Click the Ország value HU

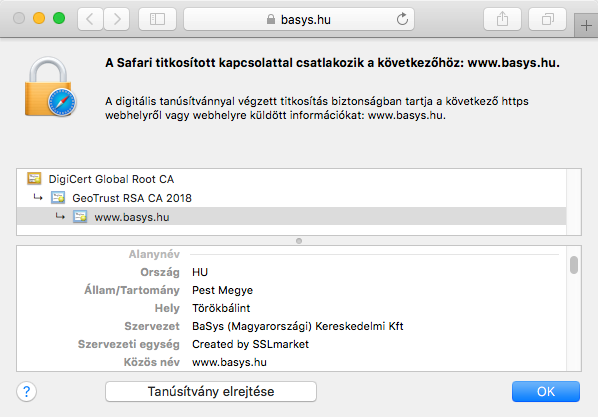(200, 272)
